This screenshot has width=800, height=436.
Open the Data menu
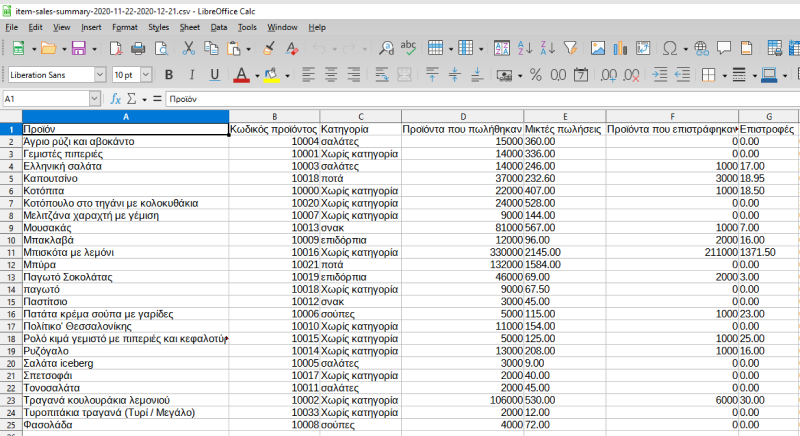(218, 27)
